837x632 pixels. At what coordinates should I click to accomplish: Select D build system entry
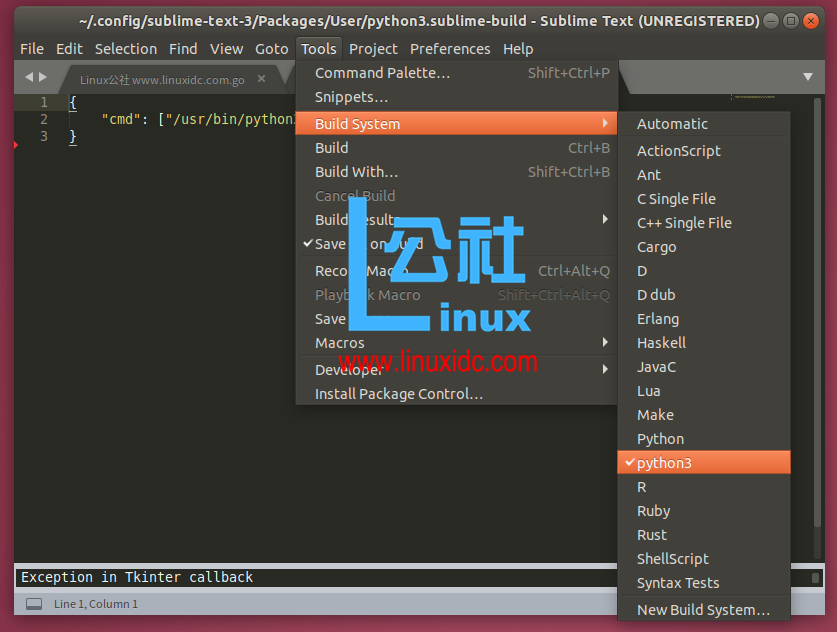tap(704, 271)
